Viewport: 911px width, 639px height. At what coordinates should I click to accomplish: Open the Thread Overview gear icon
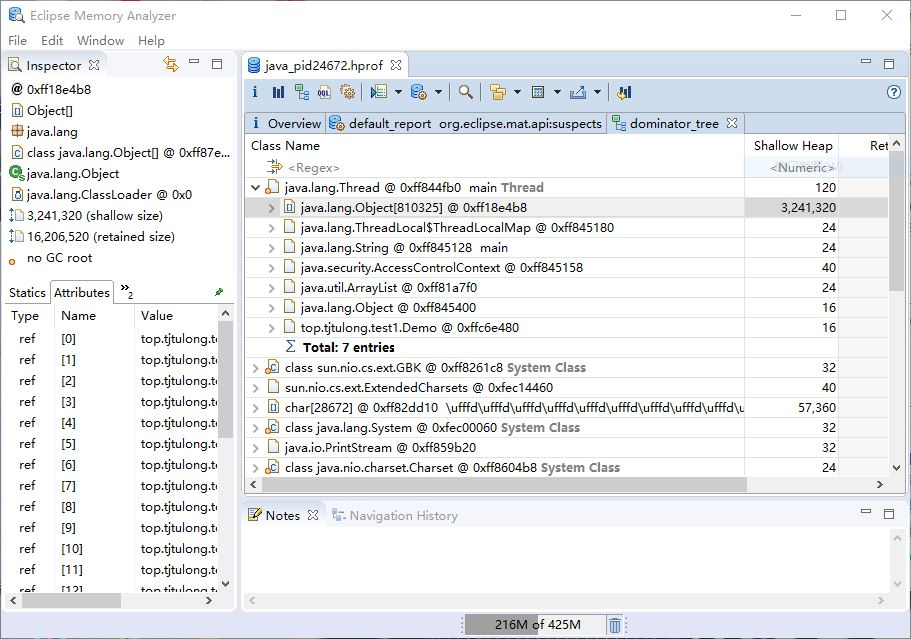tap(347, 92)
